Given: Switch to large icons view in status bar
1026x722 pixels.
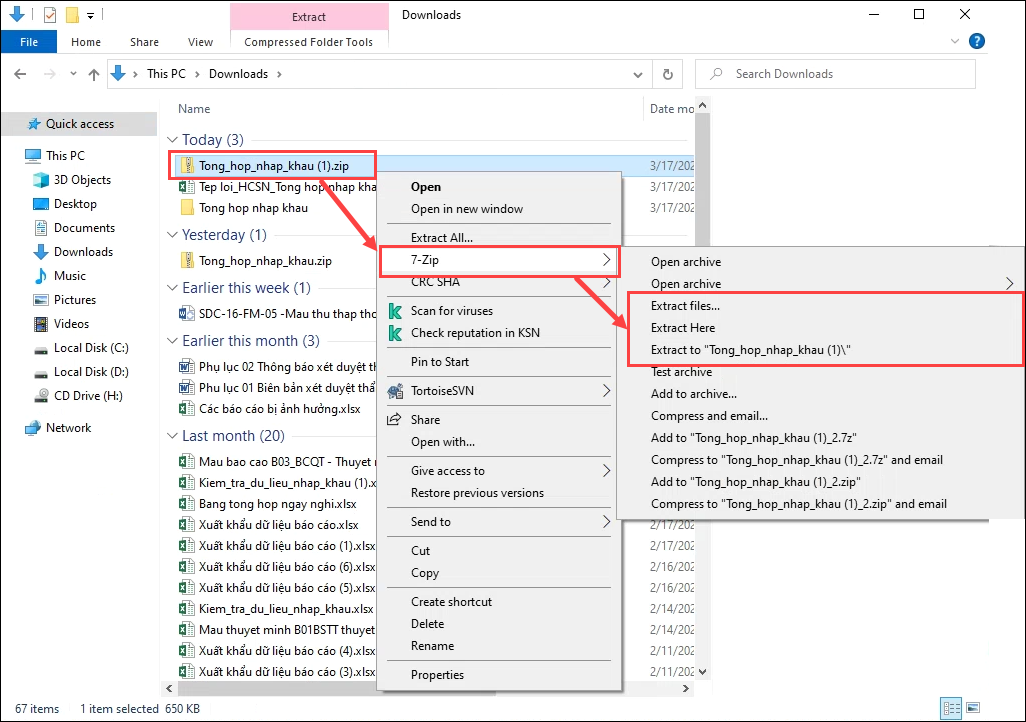Looking at the screenshot, I should [973, 708].
